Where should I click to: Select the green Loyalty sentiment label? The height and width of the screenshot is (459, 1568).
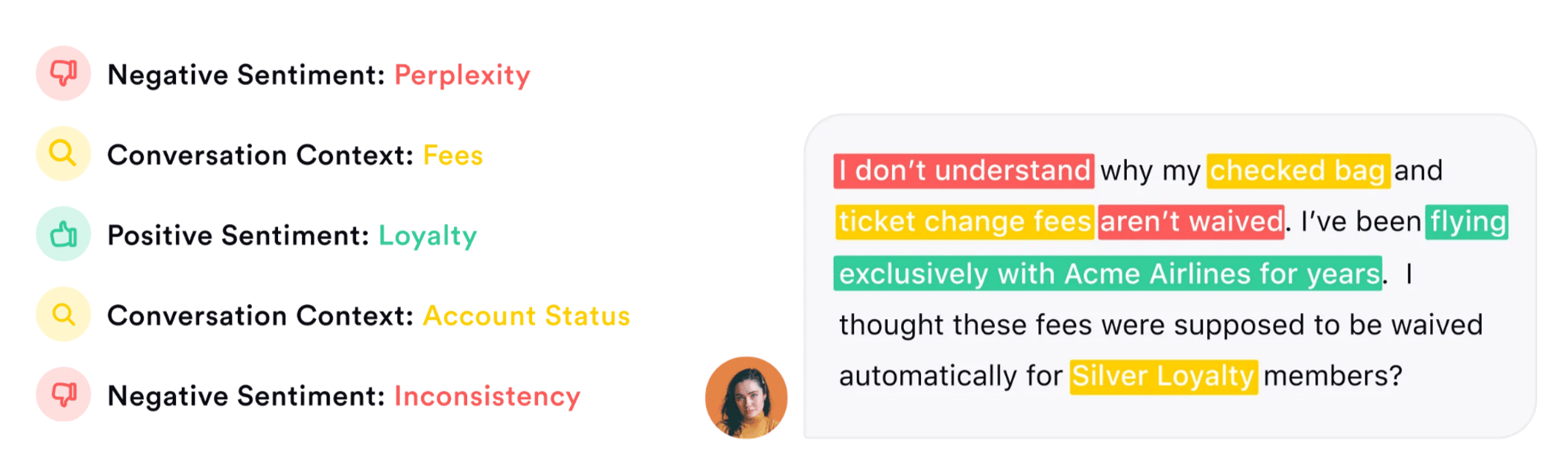click(428, 236)
